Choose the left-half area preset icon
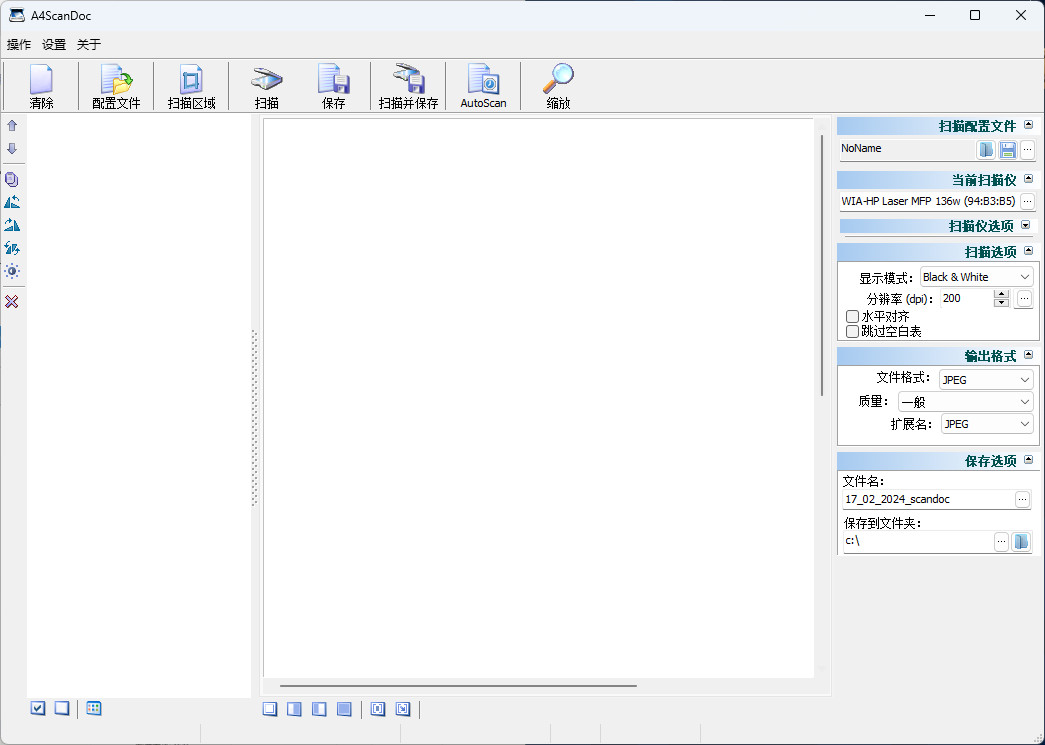Screen dimensions: 1045x745 [x=319, y=709]
